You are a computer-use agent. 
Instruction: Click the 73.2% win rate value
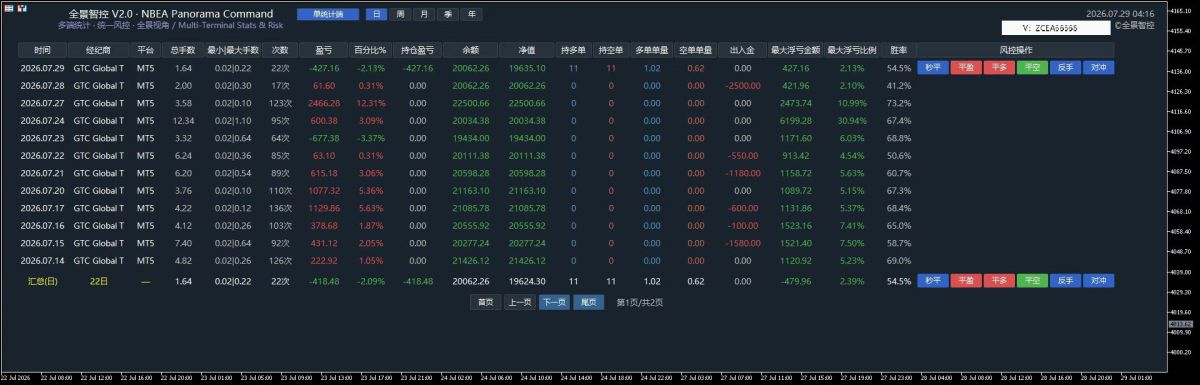(x=899, y=103)
